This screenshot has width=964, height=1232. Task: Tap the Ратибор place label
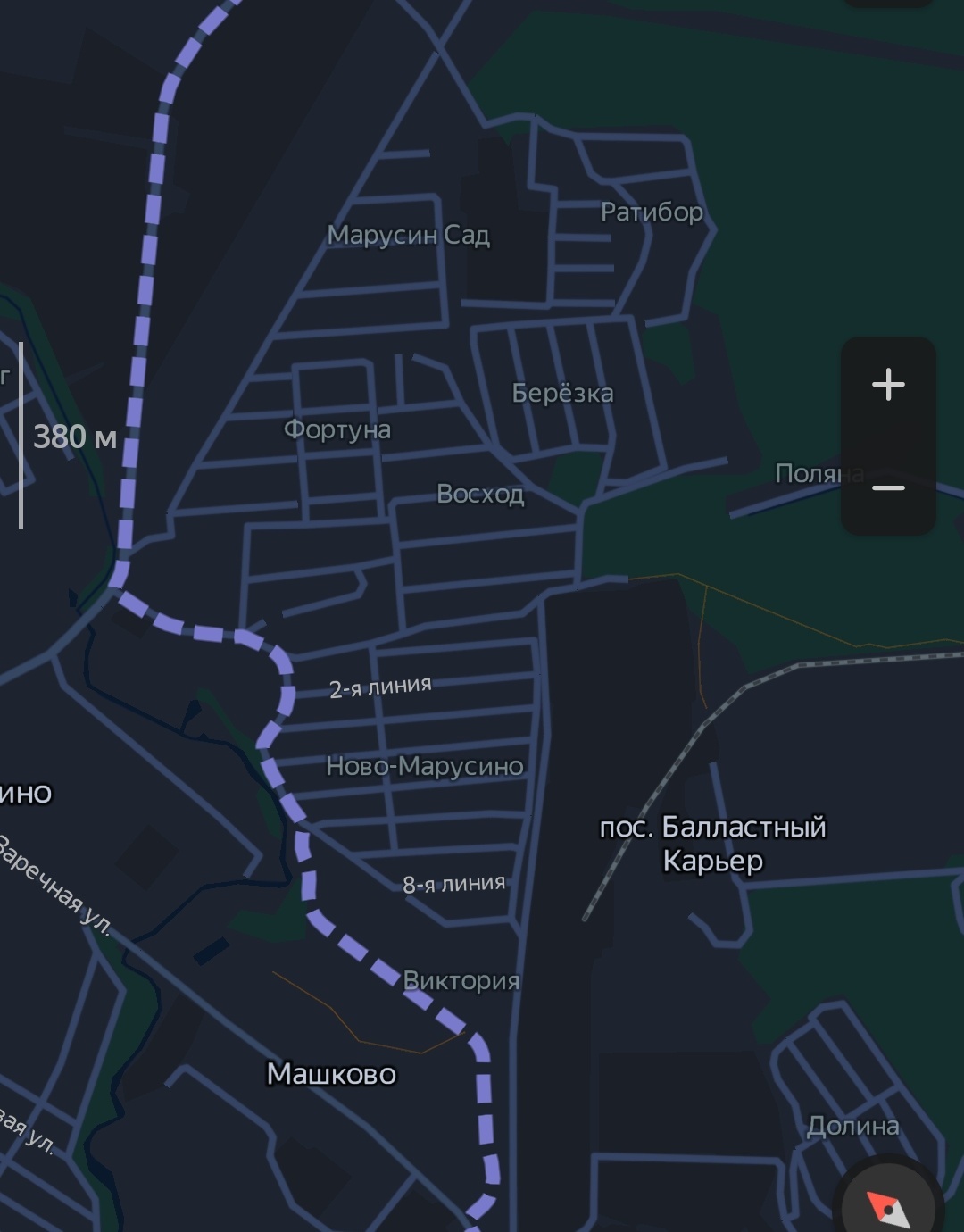tap(652, 212)
